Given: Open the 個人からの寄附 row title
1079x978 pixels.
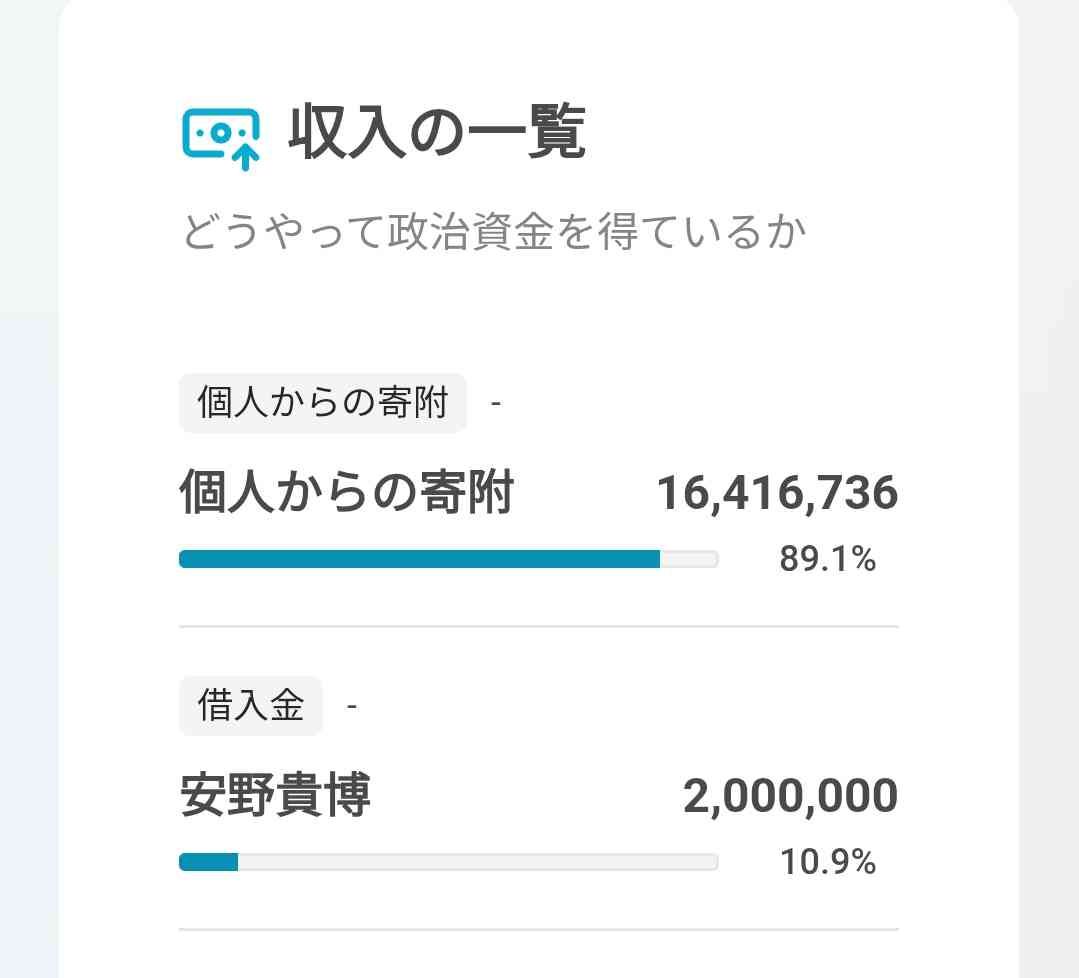Looking at the screenshot, I should point(346,491).
